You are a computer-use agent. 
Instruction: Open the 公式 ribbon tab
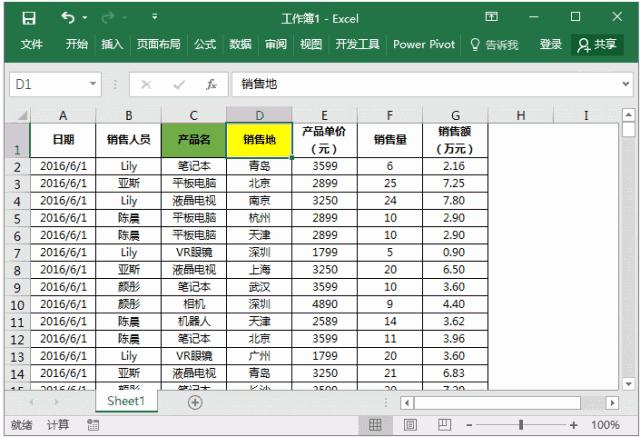205,44
